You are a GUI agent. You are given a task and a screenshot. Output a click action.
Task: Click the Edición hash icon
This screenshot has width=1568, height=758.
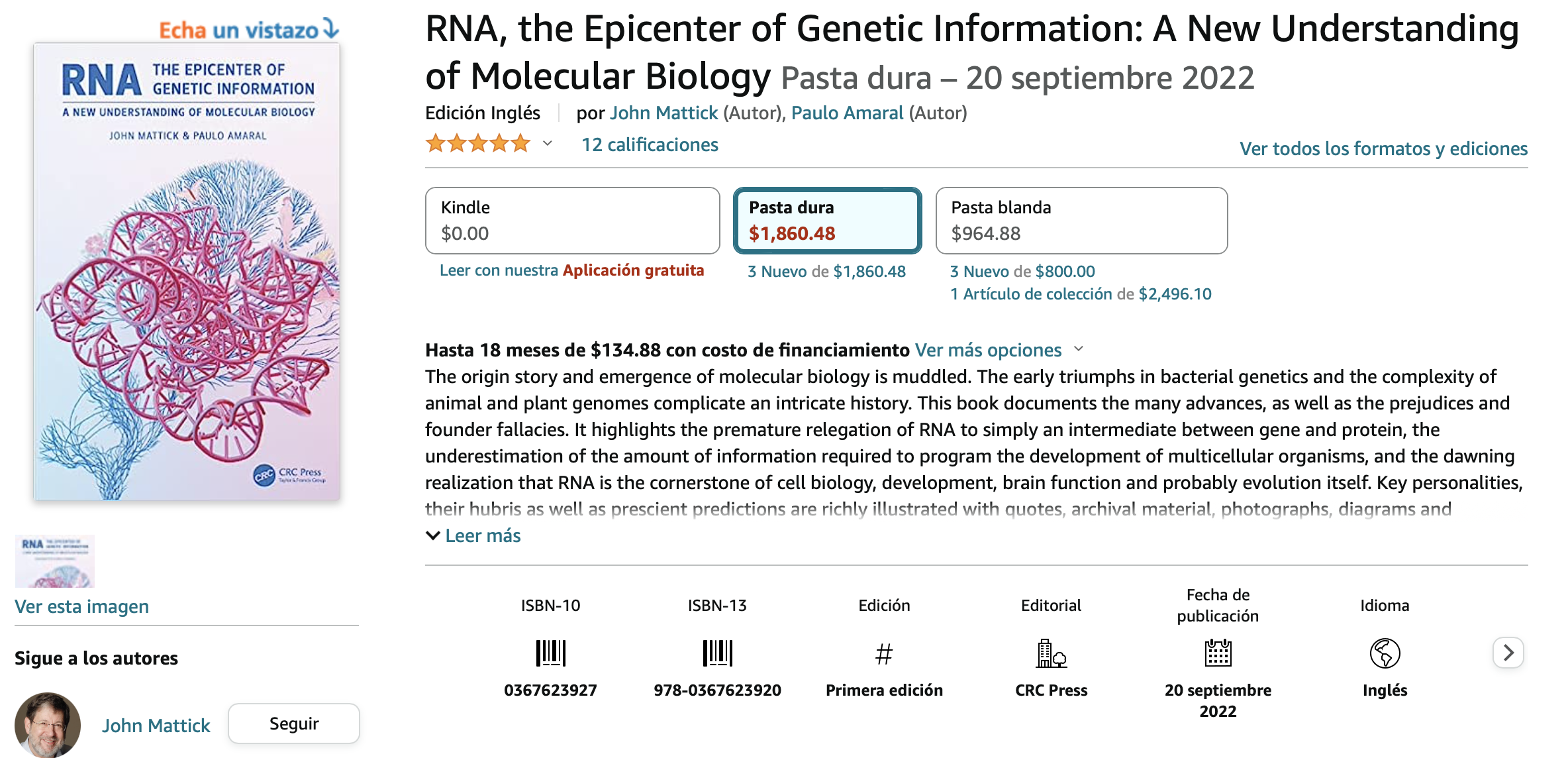884,655
